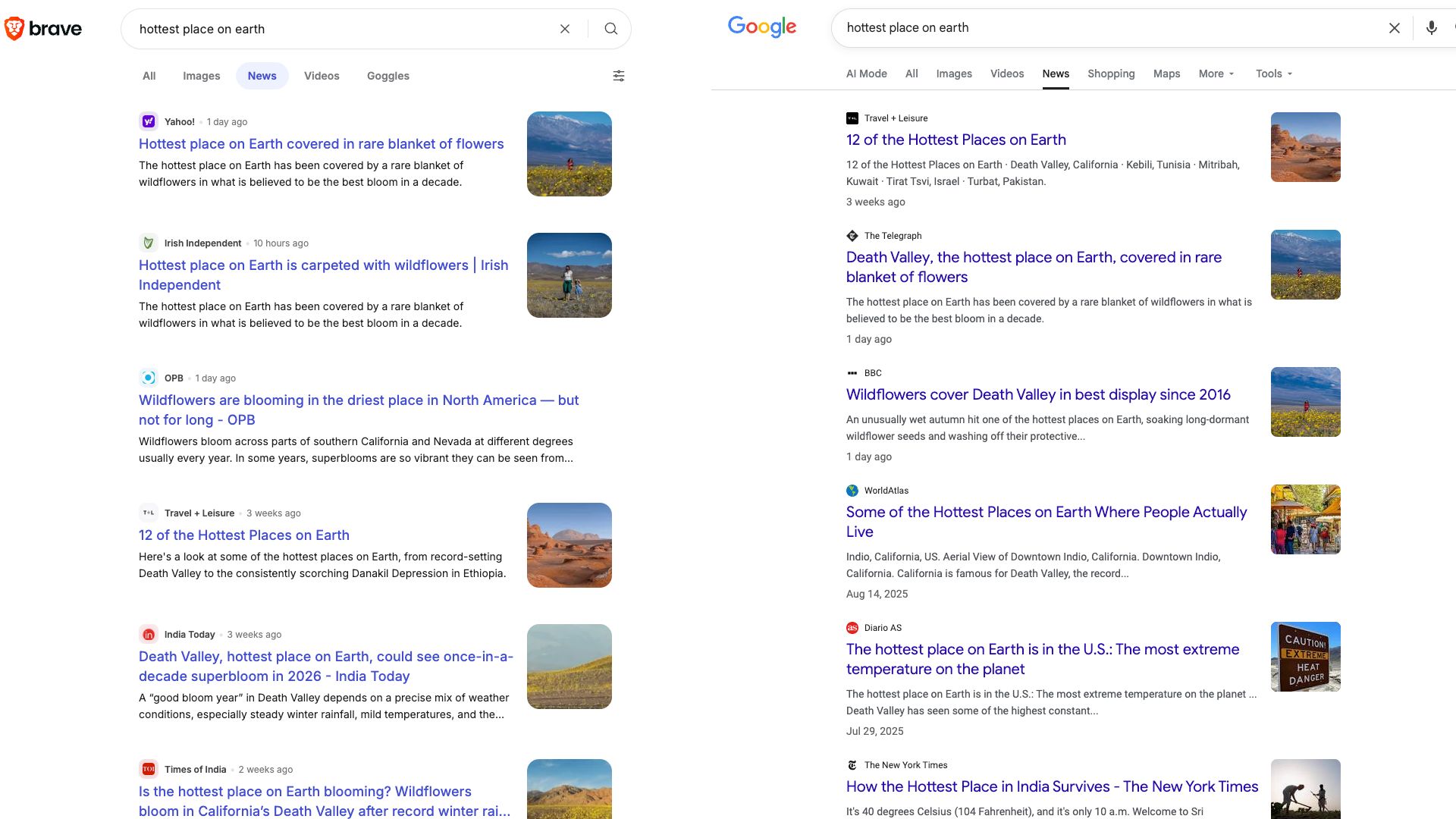Click the Times of India favicon

[x=149, y=769]
